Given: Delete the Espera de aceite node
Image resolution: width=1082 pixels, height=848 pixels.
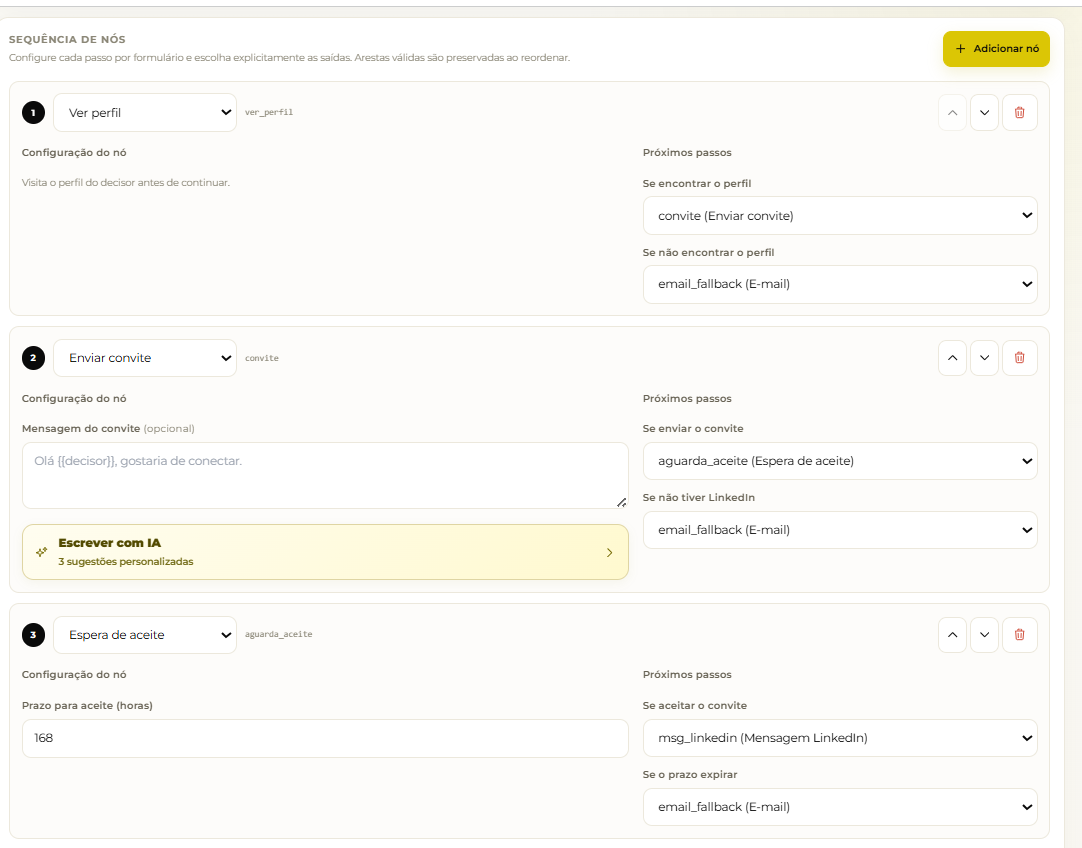Looking at the screenshot, I should tap(1019, 635).
